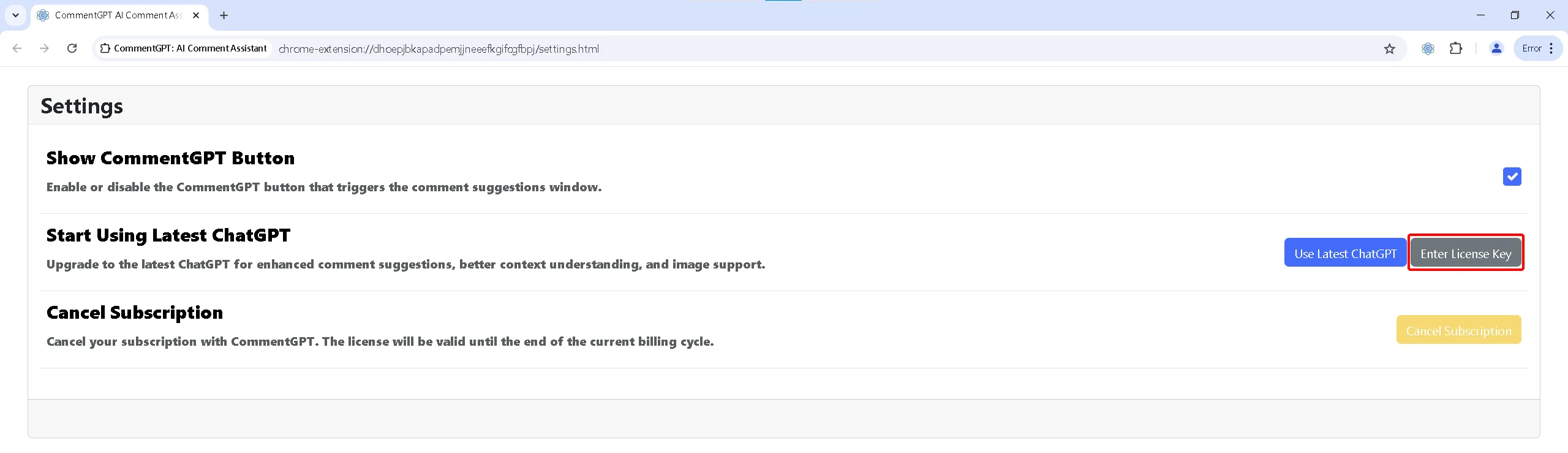1568x453 pixels.
Task: Click the Settings heading text
Action: tap(81, 106)
